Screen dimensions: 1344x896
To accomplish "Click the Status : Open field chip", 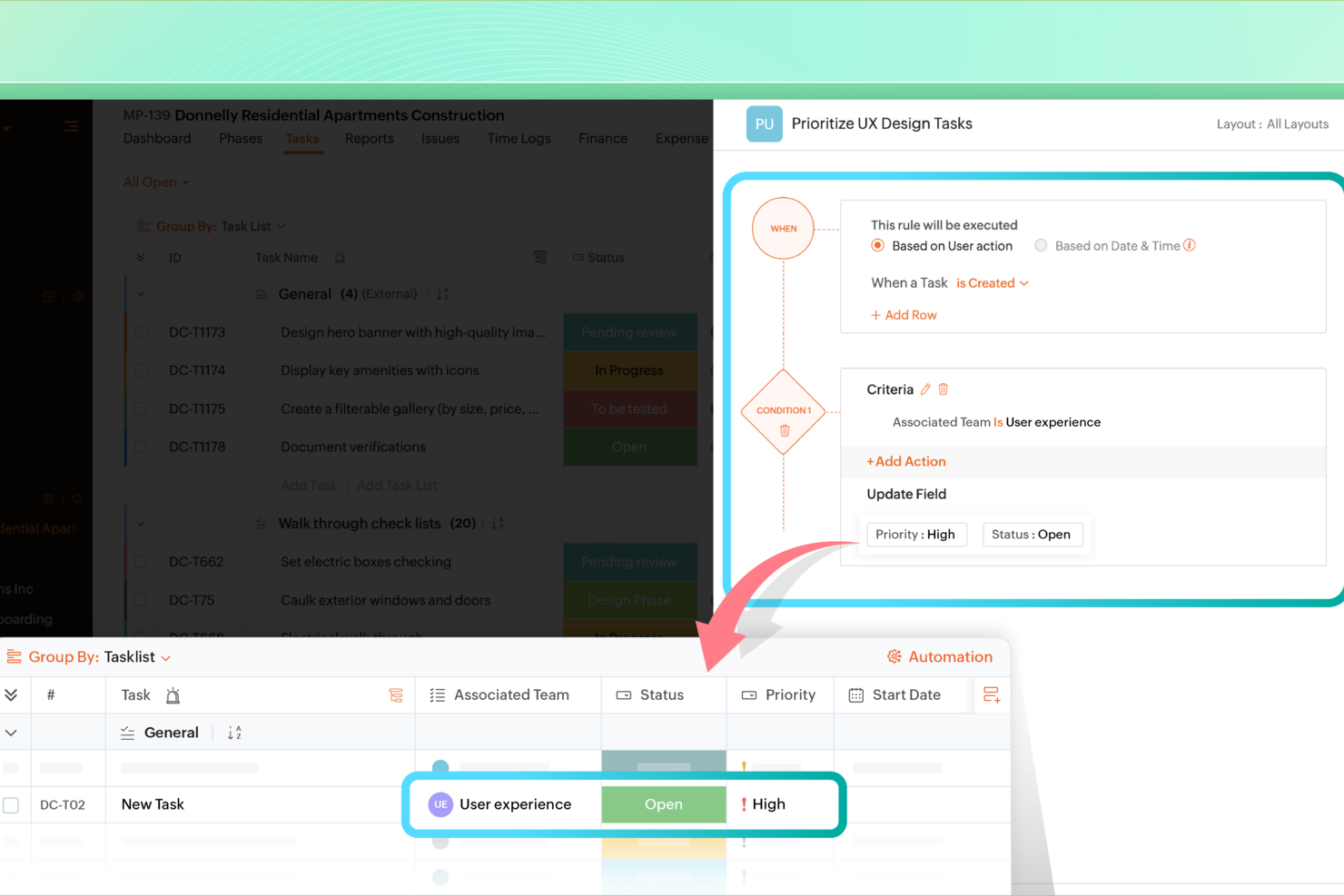I will pos(1033,535).
